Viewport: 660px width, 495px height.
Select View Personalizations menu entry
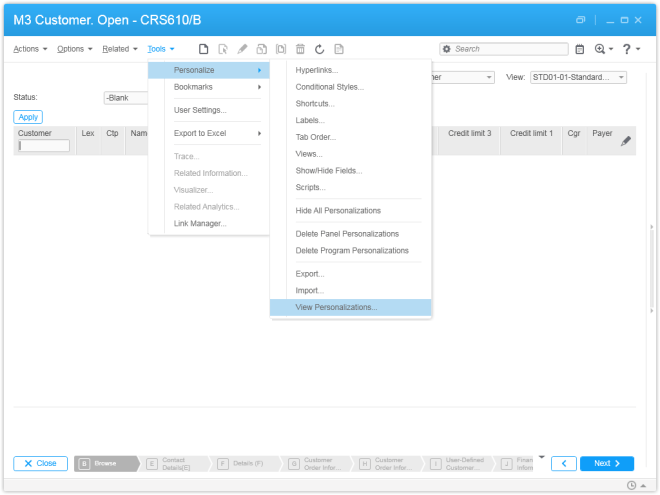tap(337, 307)
